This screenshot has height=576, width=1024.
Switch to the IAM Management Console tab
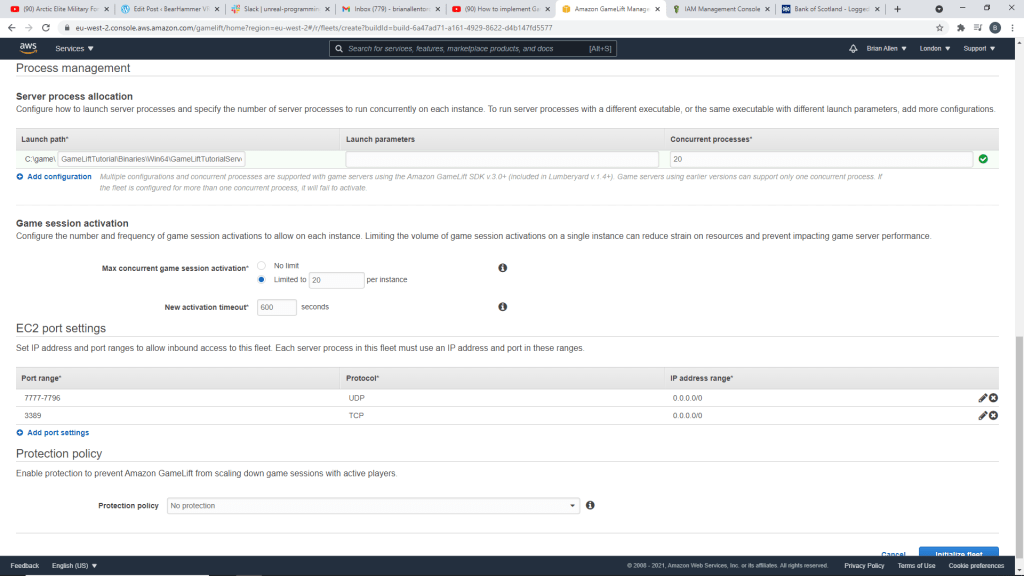point(718,9)
